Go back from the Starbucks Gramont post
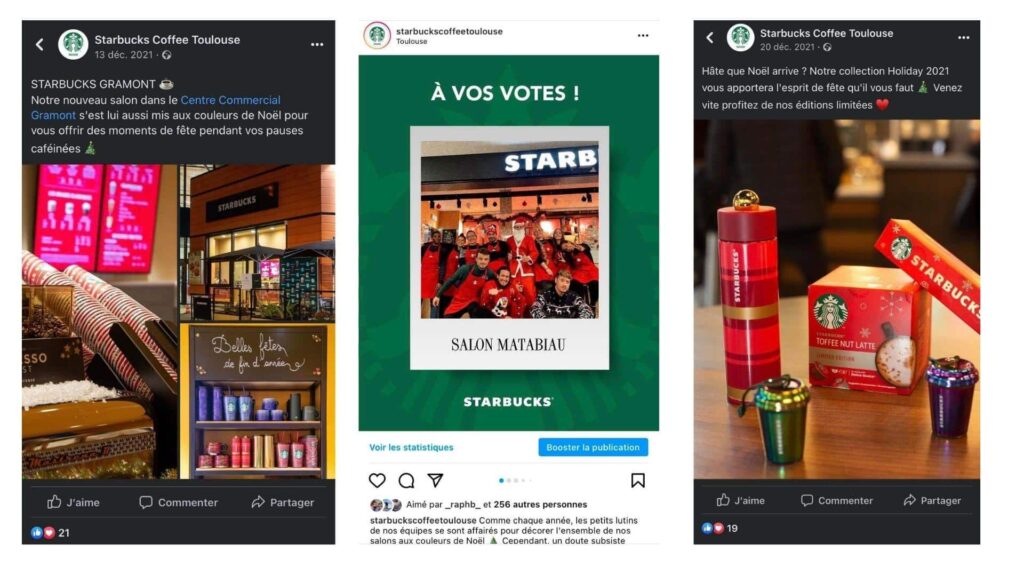The width and height of the screenshot is (1024, 576). click(40, 44)
